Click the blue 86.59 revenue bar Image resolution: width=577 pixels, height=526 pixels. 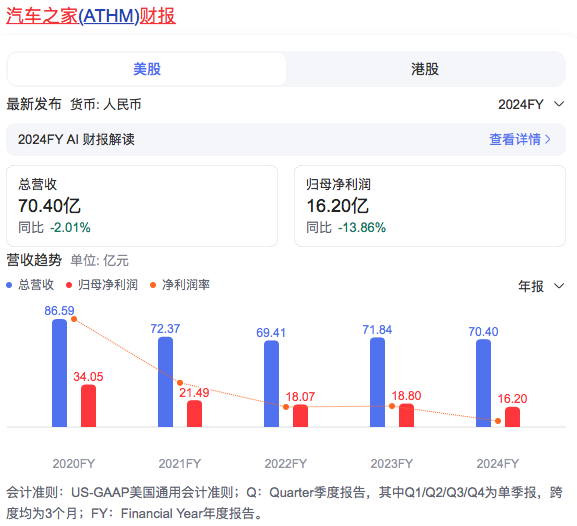pyautogui.click(x=60, y=373)
